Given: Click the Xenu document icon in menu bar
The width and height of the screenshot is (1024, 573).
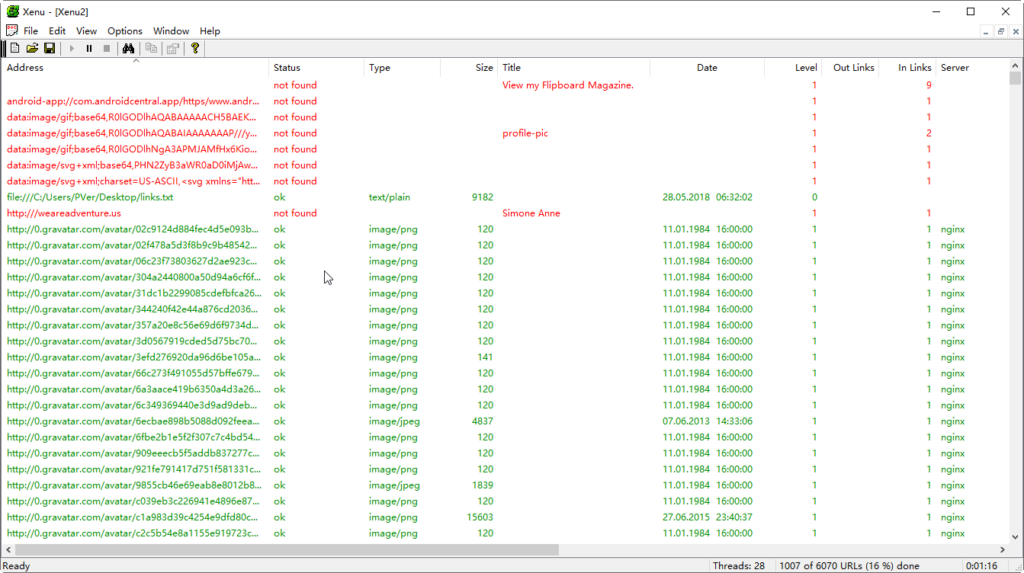Looking at the screenshot, I should click(x=11, y=31).
